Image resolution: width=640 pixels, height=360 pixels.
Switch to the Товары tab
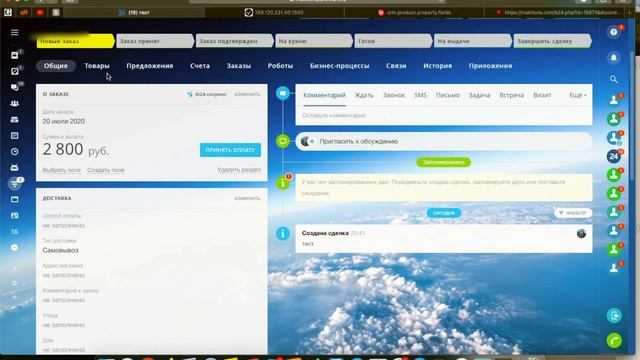[97, 66]
